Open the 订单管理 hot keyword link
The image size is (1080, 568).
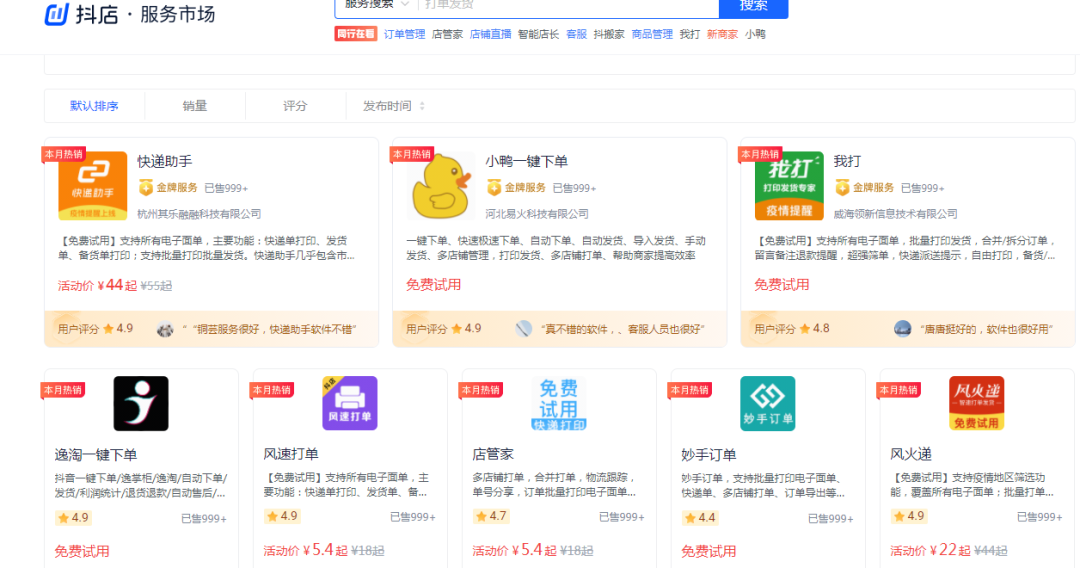click(x=404, y=34)
